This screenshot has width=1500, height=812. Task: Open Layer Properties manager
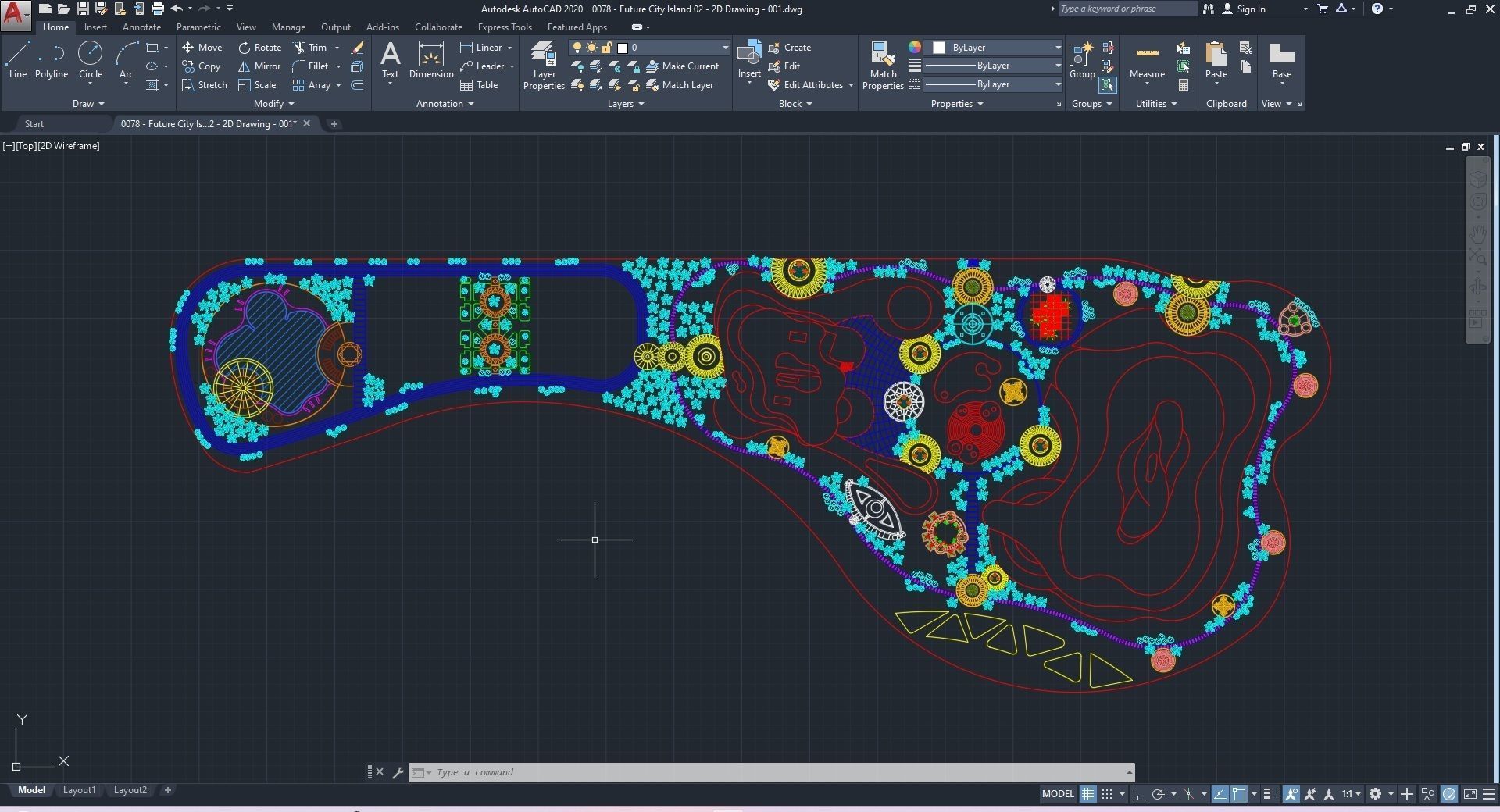pos(544,66)
